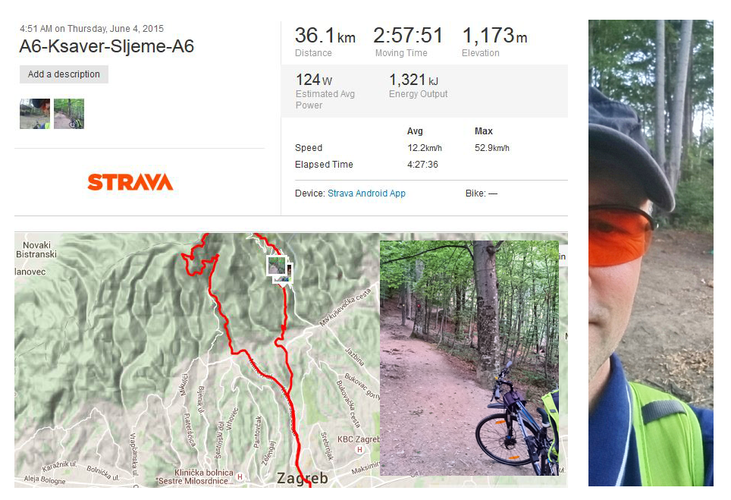Click the Zagreb city label on the map
The image size is (731, 500).
point(302,478)
